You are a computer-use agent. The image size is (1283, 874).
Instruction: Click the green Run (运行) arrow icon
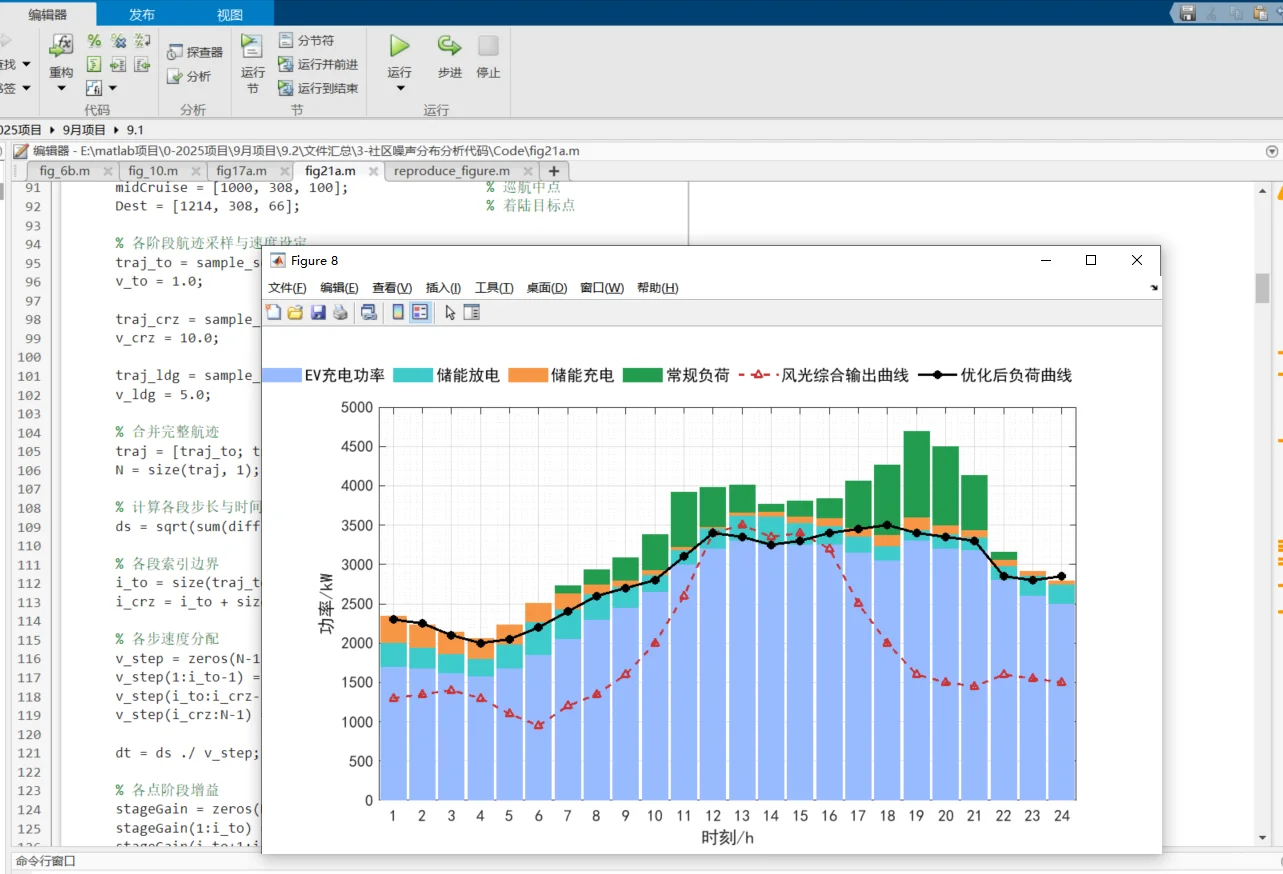click(399, 46)
